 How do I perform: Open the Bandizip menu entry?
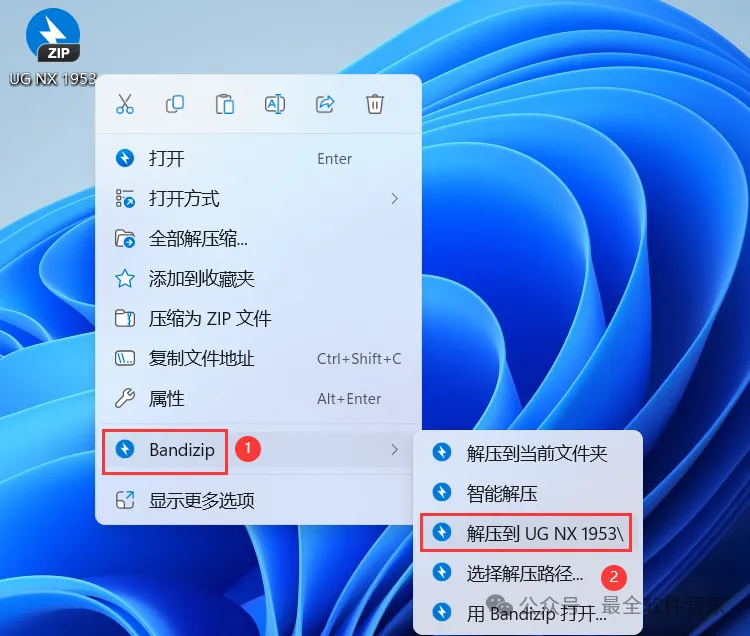258,450
